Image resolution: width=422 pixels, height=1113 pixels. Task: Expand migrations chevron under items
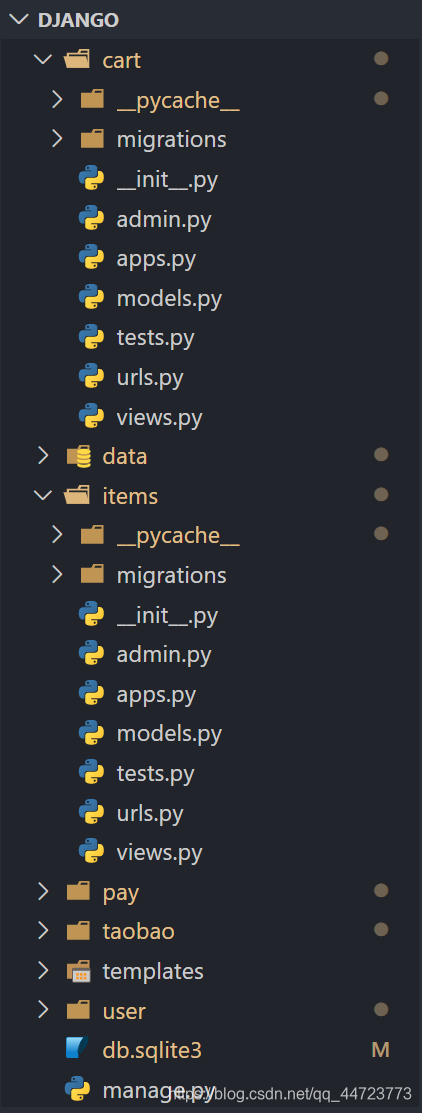[x=57, y=574]
